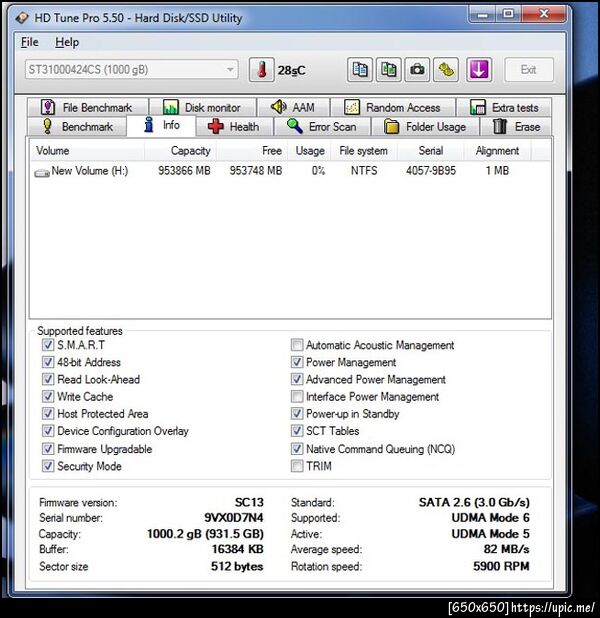Switch to the Erase tab
The width and height of the screenshot is (600, 618).
[516, 127]
